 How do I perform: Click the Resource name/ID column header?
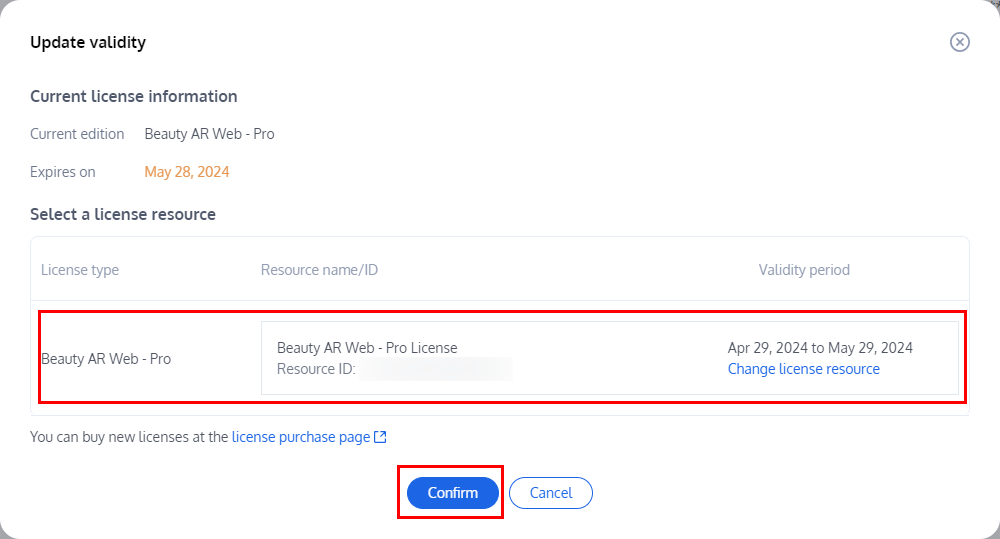click(x=320, y=270)
